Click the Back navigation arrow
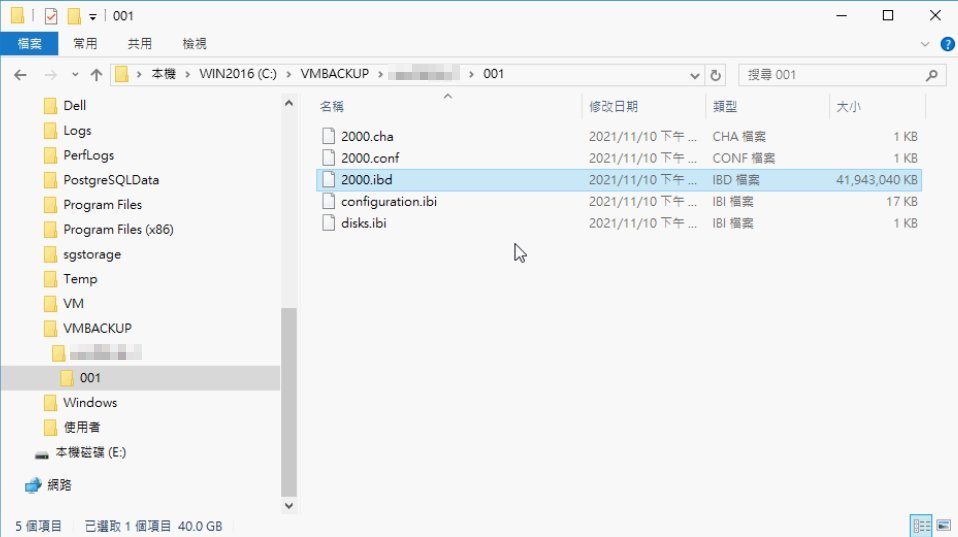This screenshot has height=537, width=958. click(20, 75)
